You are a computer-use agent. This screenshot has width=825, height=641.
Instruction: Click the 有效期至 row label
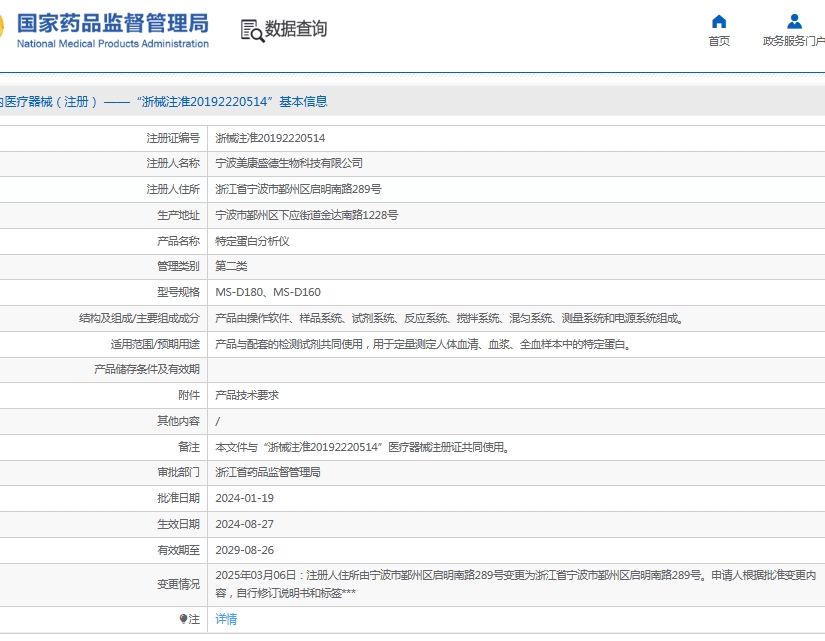click(178, 550)
